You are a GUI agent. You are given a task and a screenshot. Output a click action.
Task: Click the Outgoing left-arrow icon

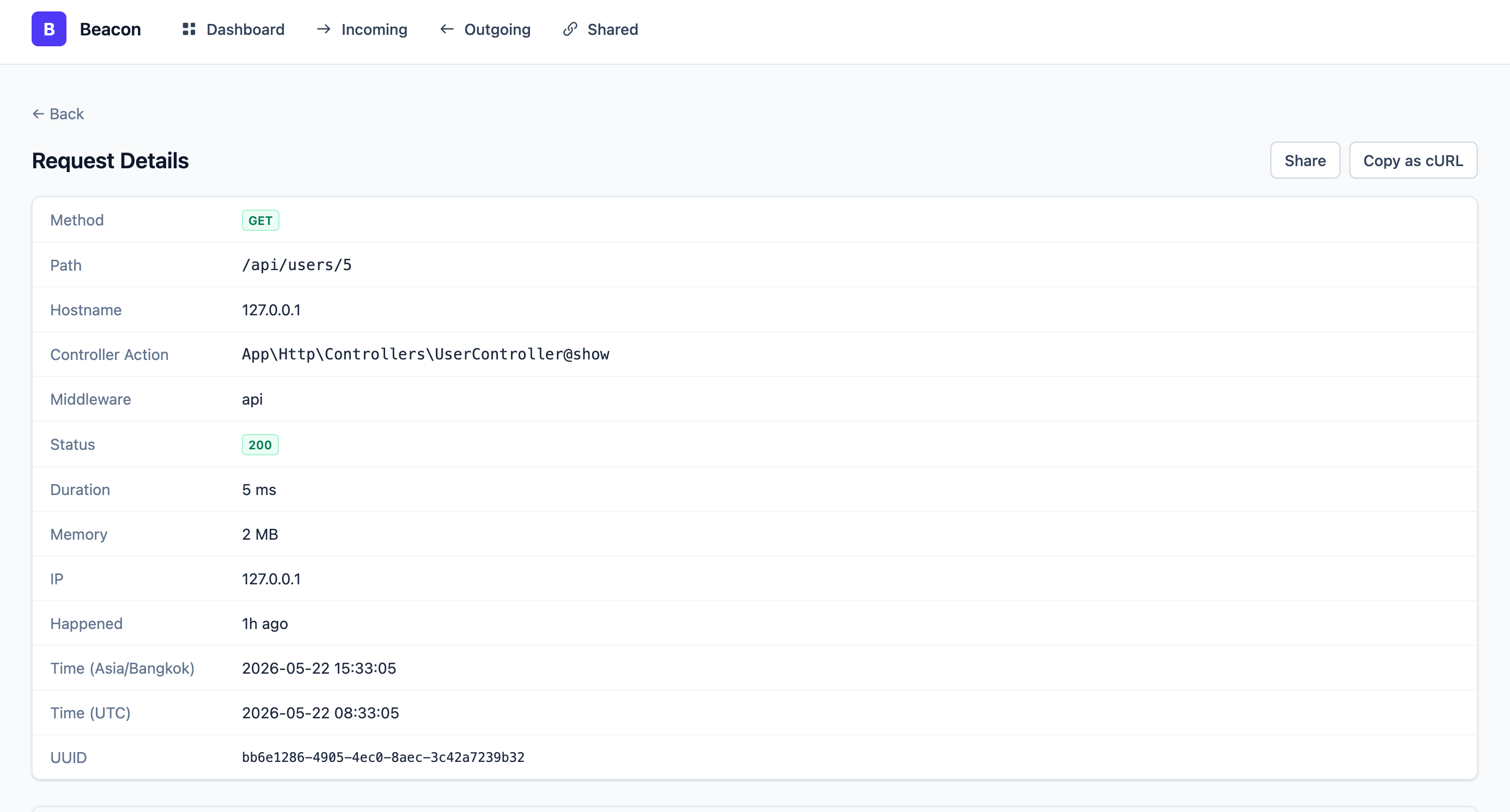(x=447, y=29)
